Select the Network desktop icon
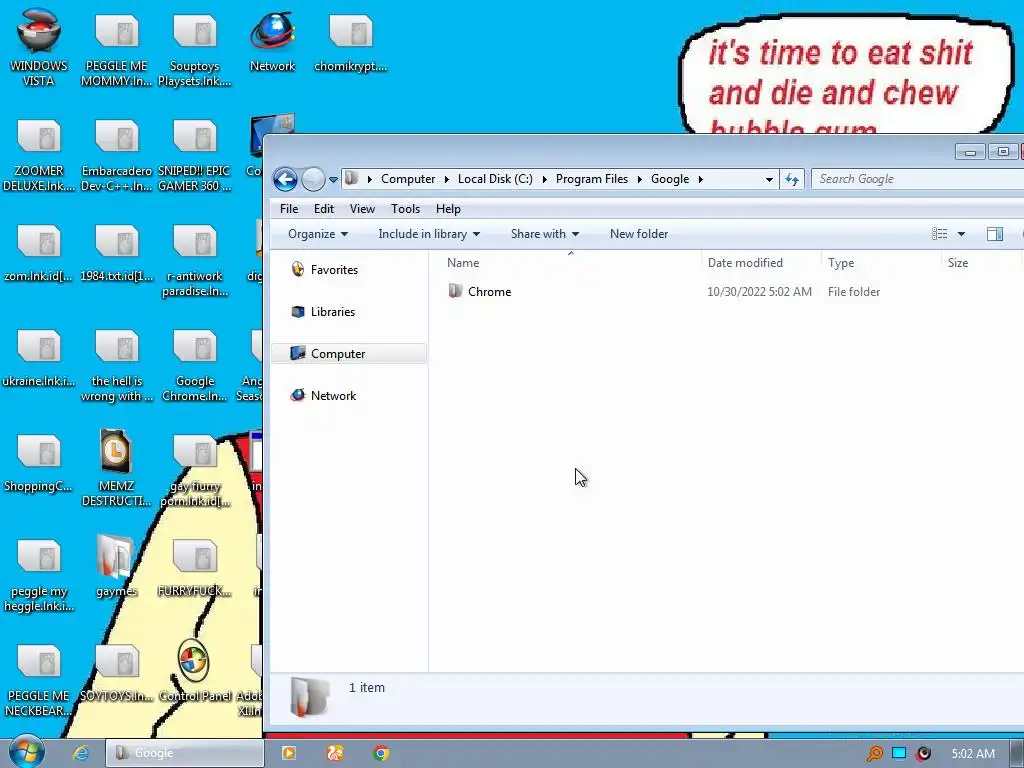Screen dimensions: 1024x768 [x=272, y=40]
